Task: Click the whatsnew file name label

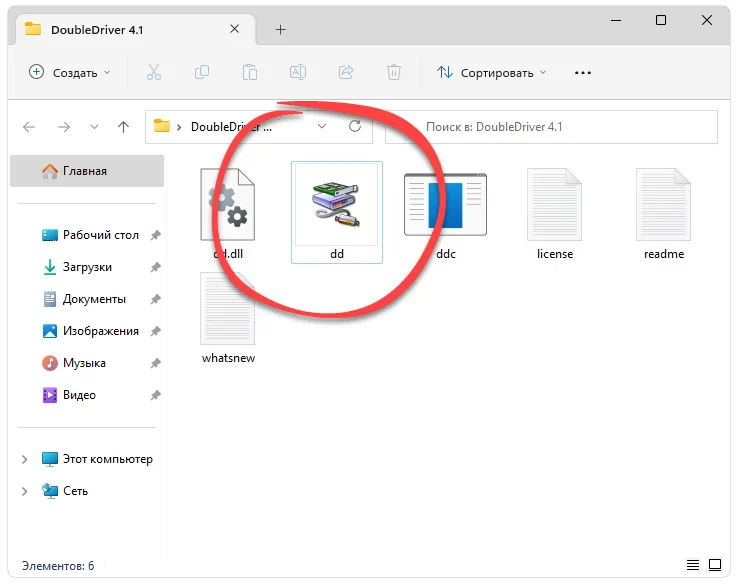Action: (x=228, y=358)
